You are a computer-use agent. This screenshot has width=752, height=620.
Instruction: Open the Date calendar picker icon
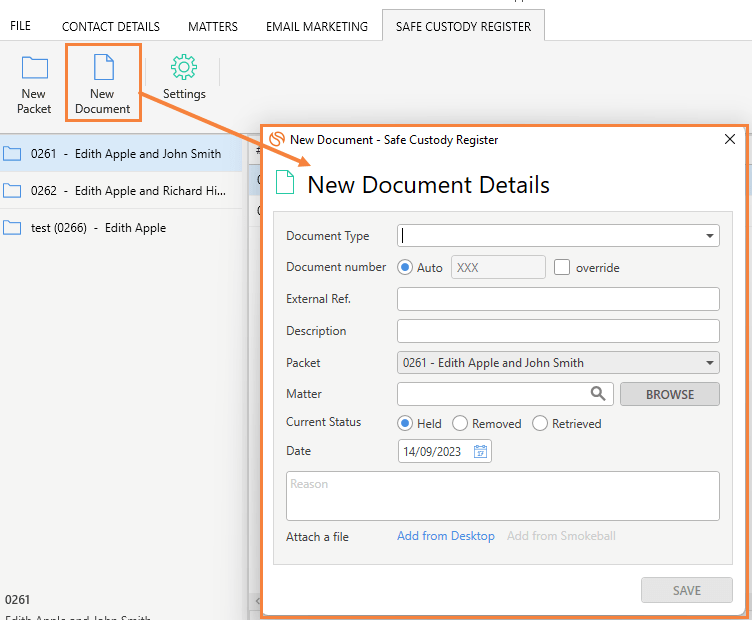click(x=481, y=452)
